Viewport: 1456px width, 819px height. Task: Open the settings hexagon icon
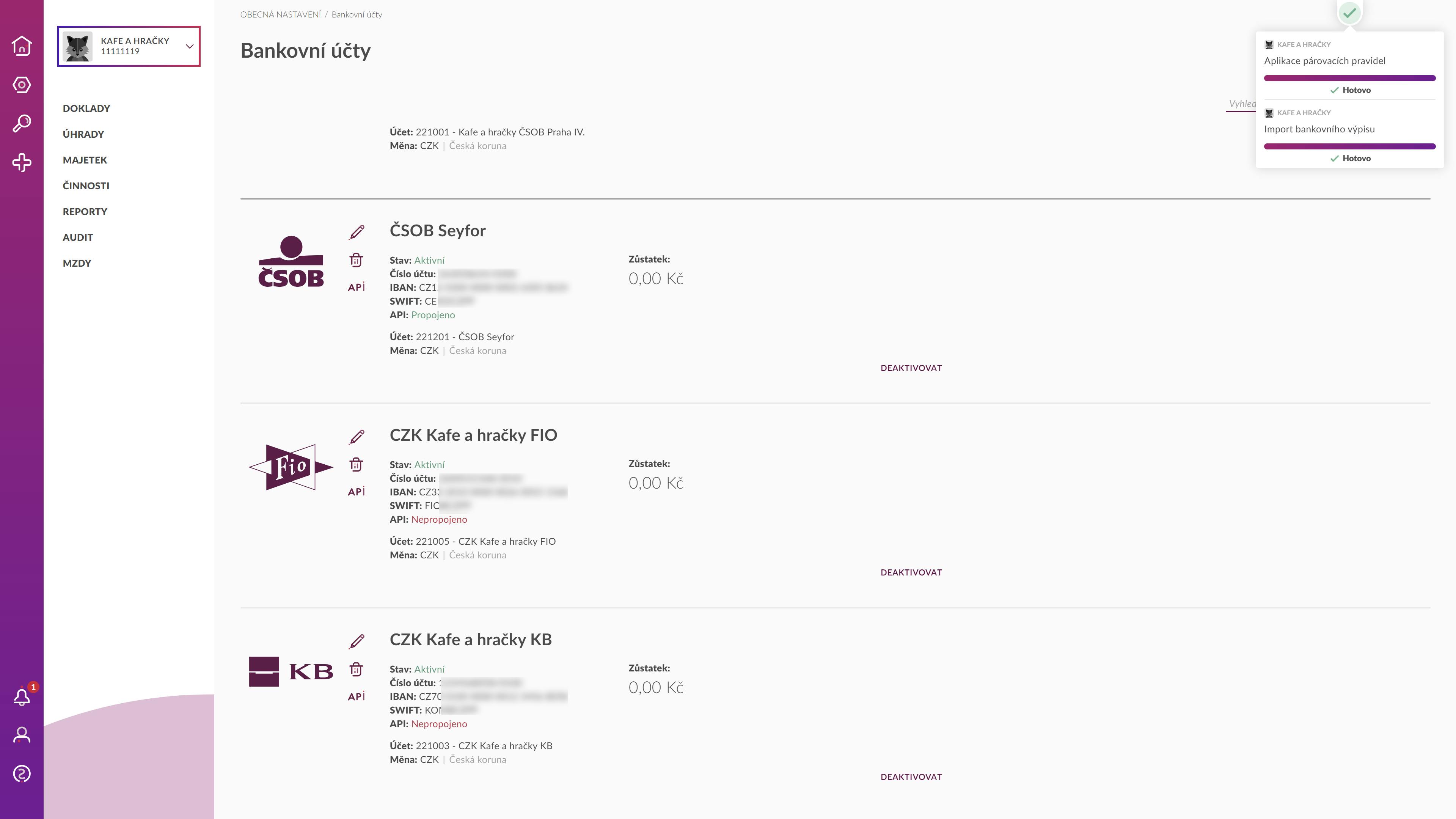click(22, 85)
